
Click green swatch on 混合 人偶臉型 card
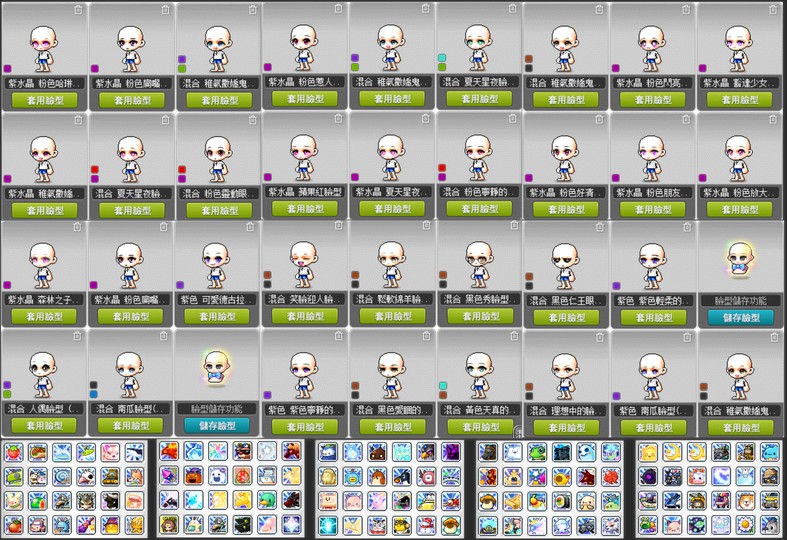click(7, 394)
